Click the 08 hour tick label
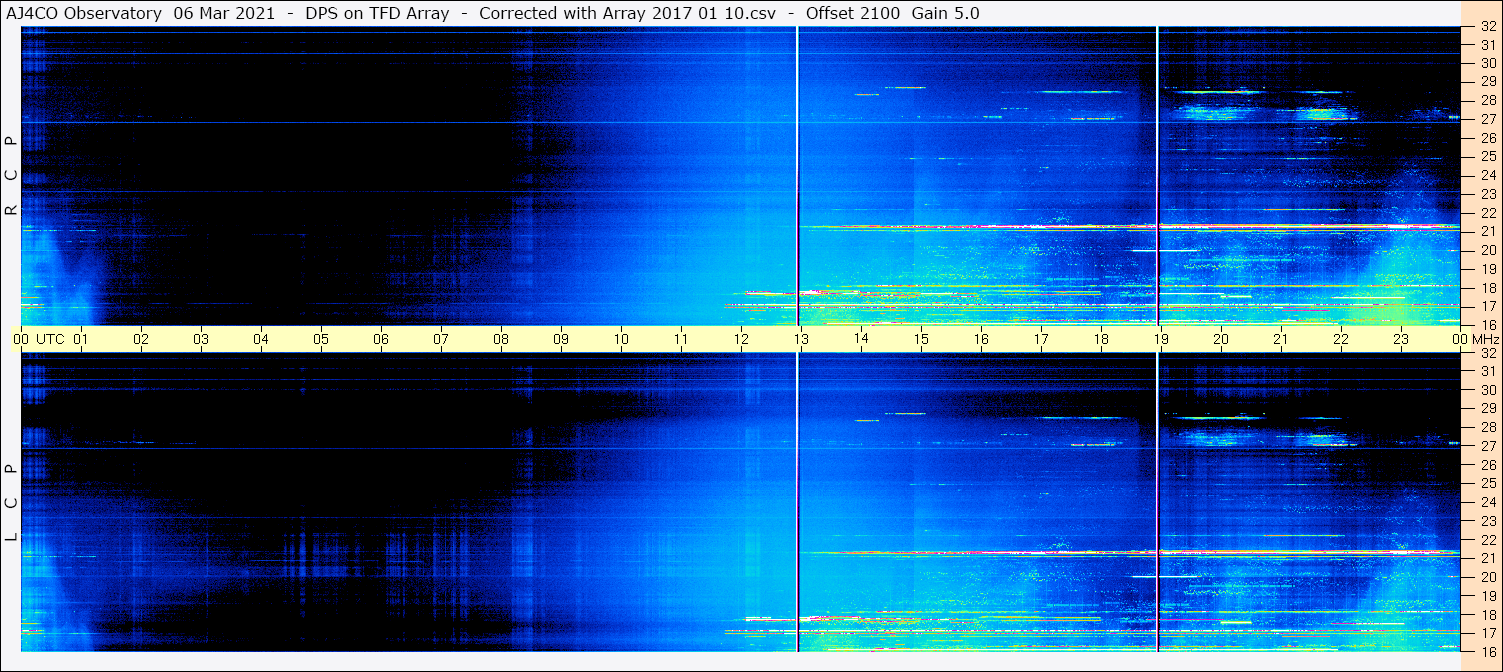 coord(501,339)
